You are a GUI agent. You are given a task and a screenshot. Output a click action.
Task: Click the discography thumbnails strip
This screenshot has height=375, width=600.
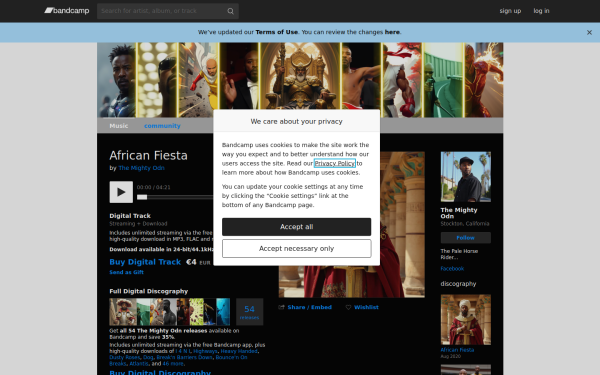coord(170,312)
